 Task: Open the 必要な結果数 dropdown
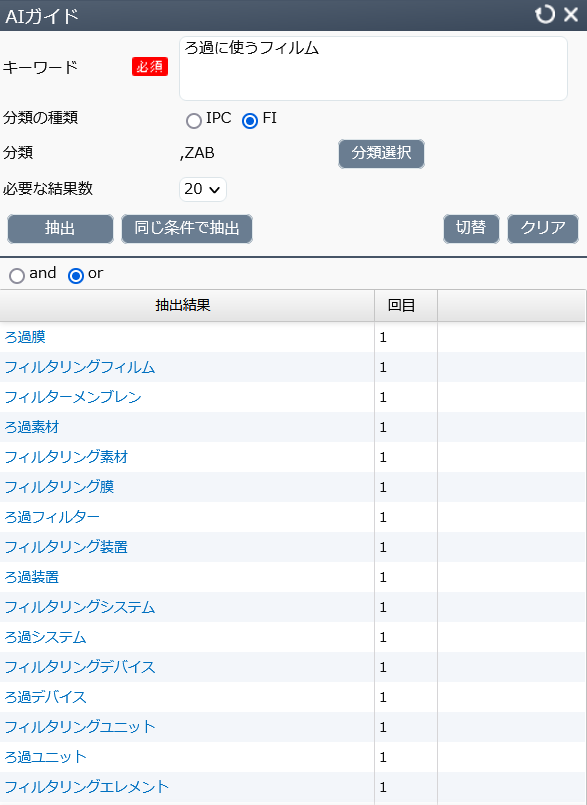[202, 189]
